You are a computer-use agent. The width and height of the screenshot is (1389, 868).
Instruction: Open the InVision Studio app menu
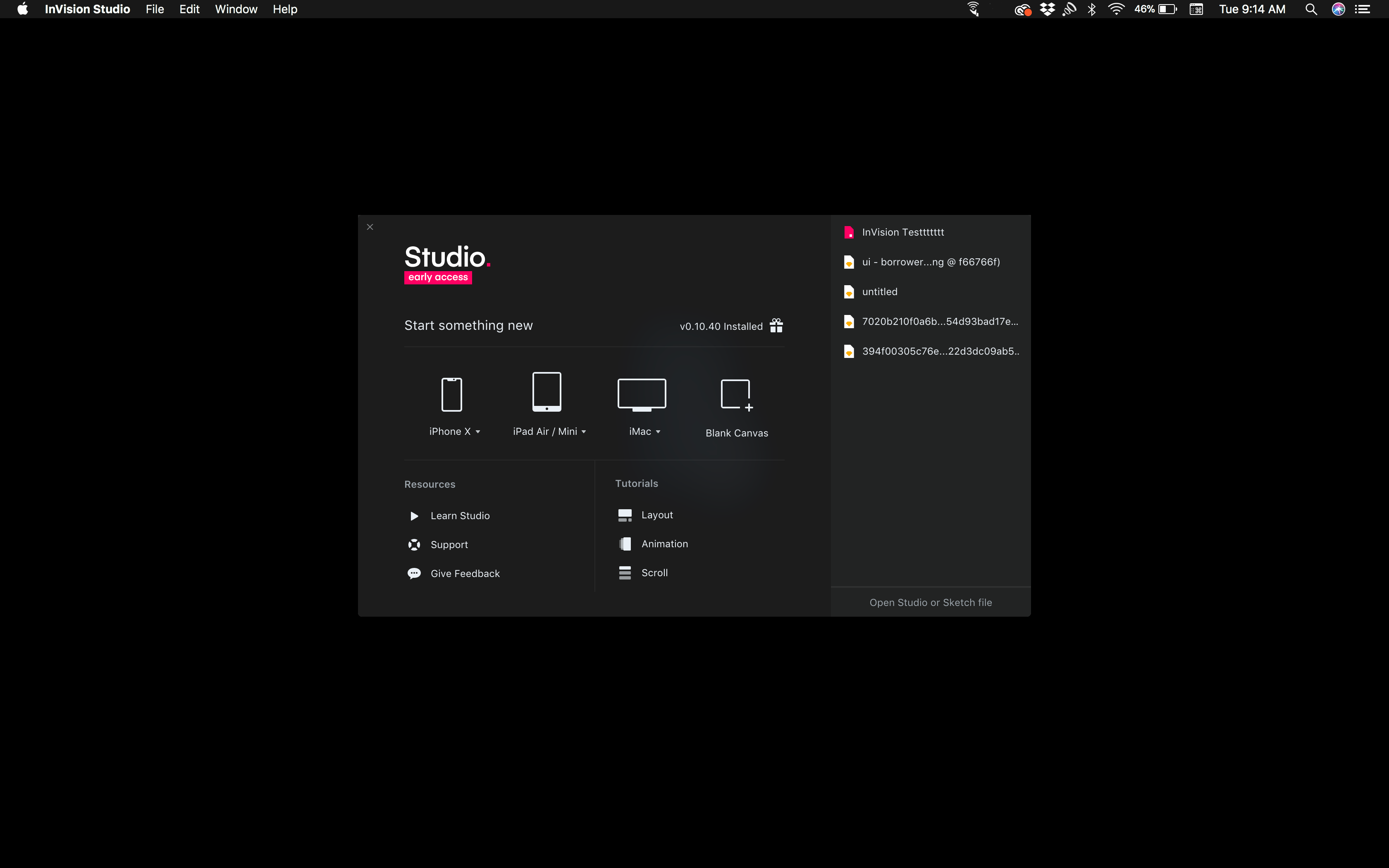pyautogui.click(x=87, y=9)
